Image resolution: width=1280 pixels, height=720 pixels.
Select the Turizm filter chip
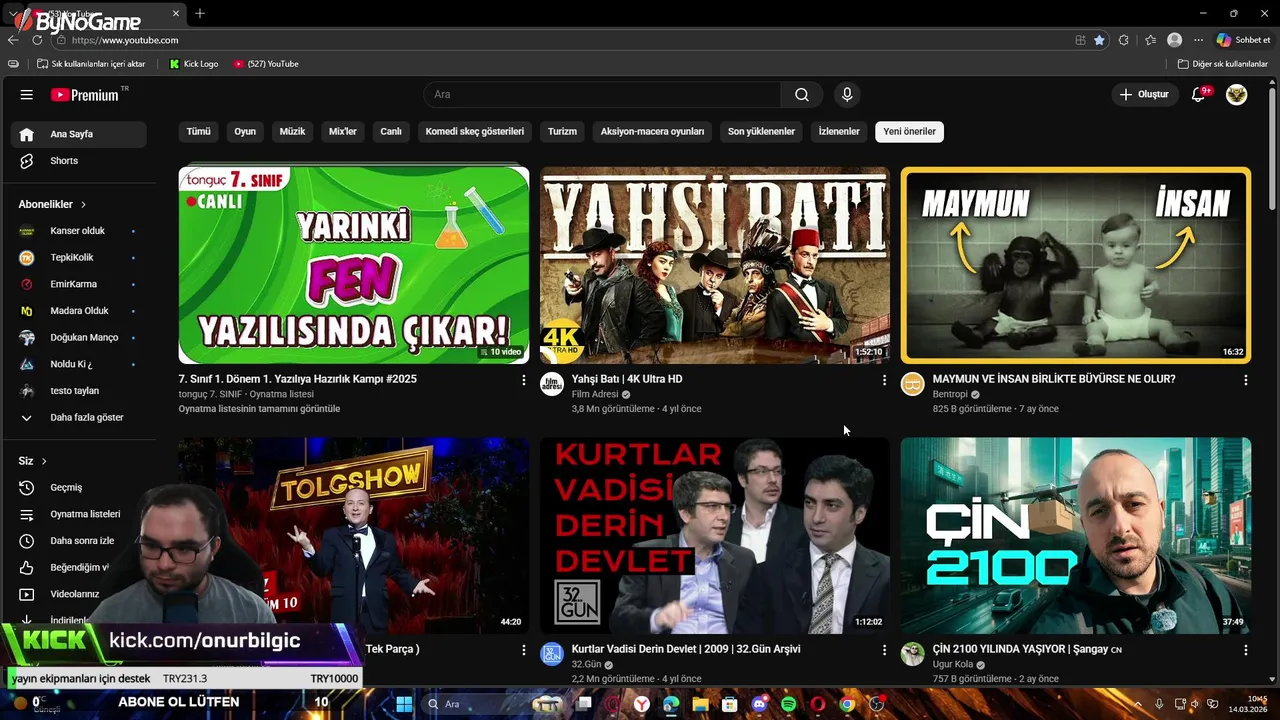point(562,132)
